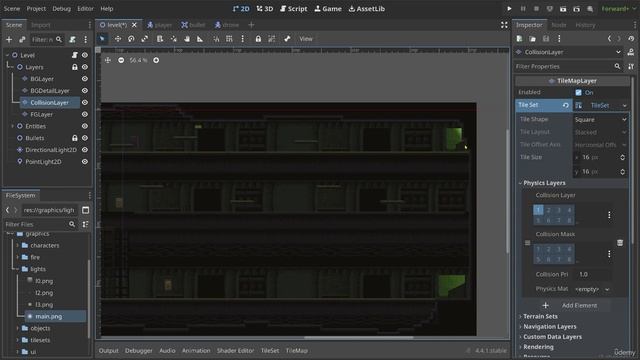Open the Physics Material empty dropdown

pyautogui.click(x=592, y=289)
